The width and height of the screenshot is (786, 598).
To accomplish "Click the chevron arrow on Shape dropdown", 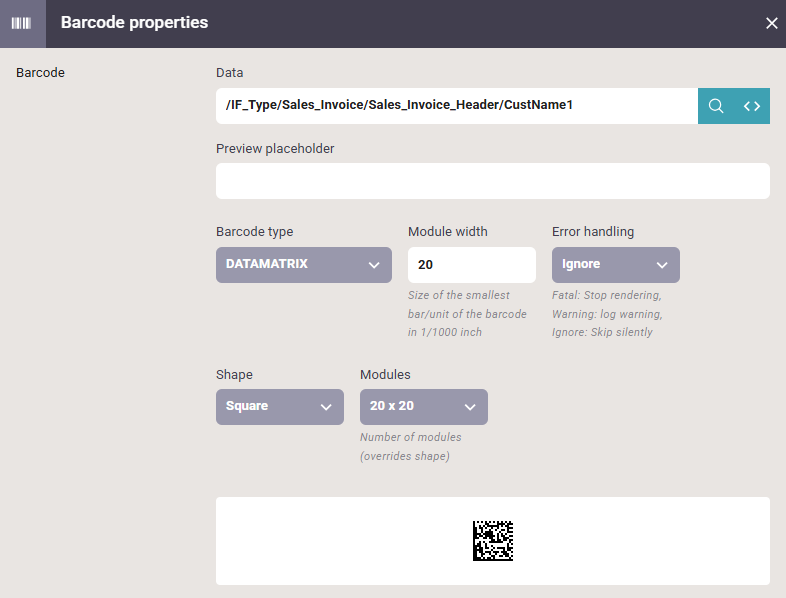I will click(x=326, y=407).
